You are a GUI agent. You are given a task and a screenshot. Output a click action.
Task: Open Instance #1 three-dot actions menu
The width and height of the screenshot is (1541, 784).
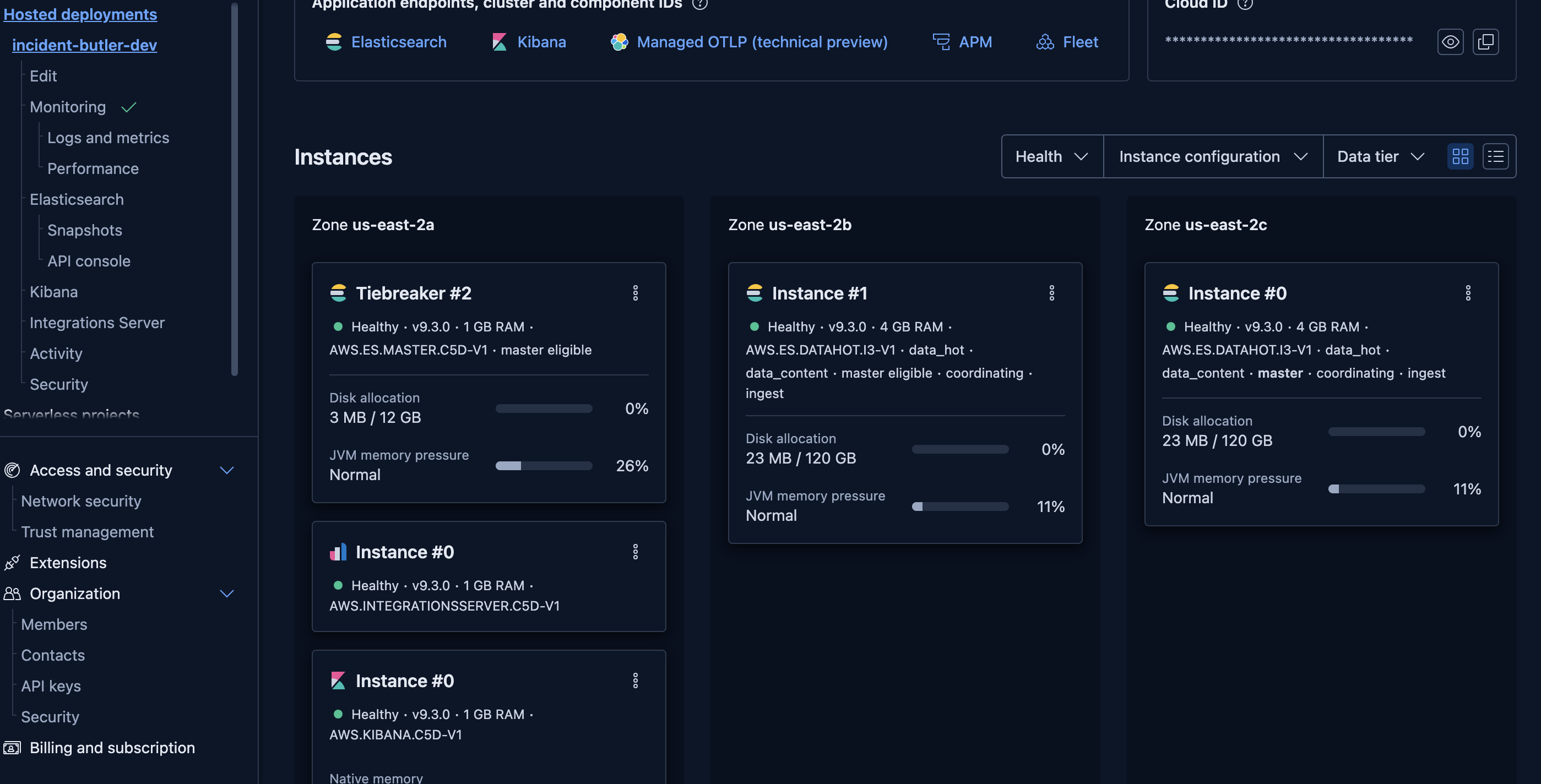pyautogui.click(x=1052, y=293)
